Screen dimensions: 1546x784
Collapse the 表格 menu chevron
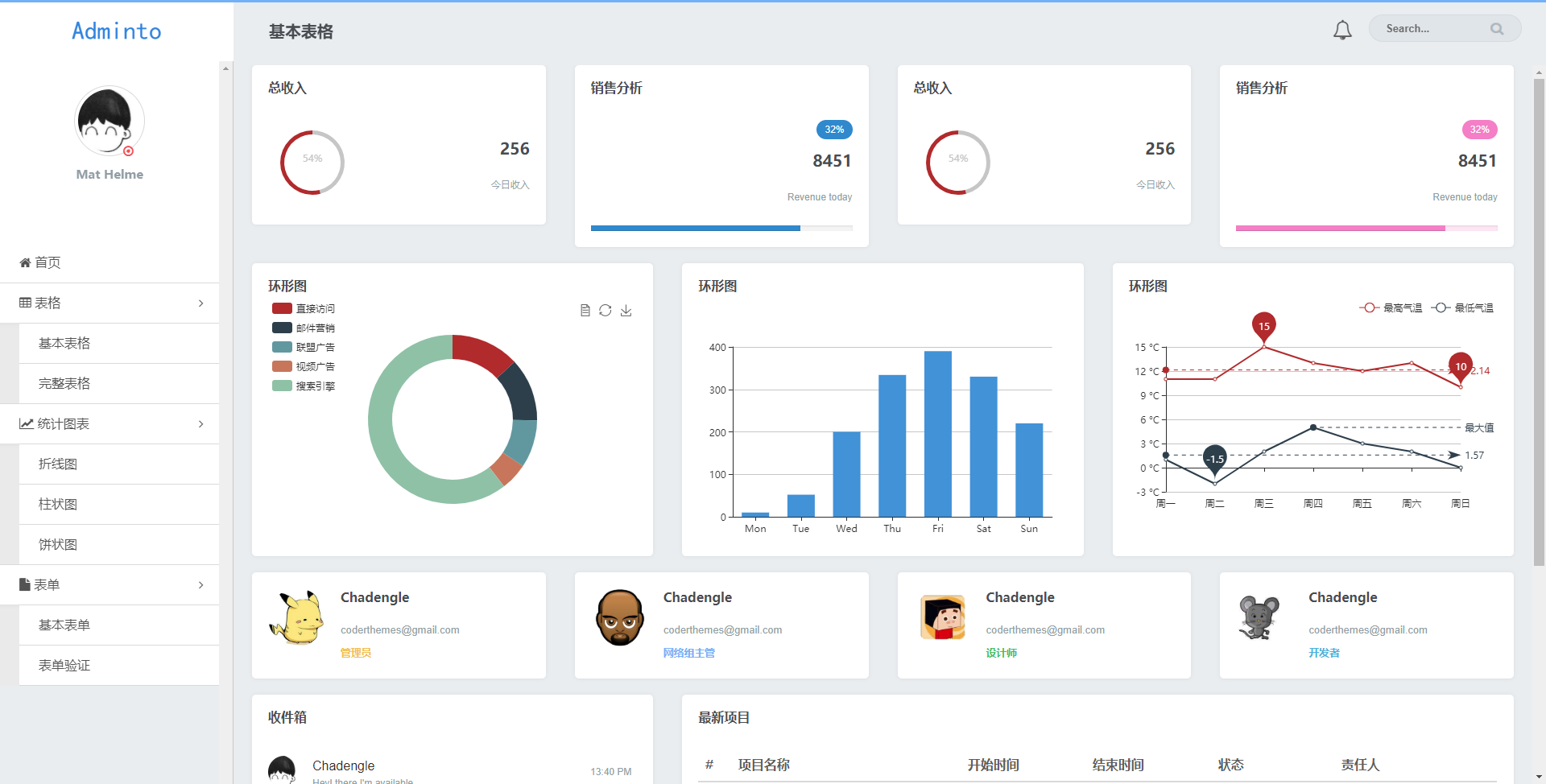(x=200, y=303)
